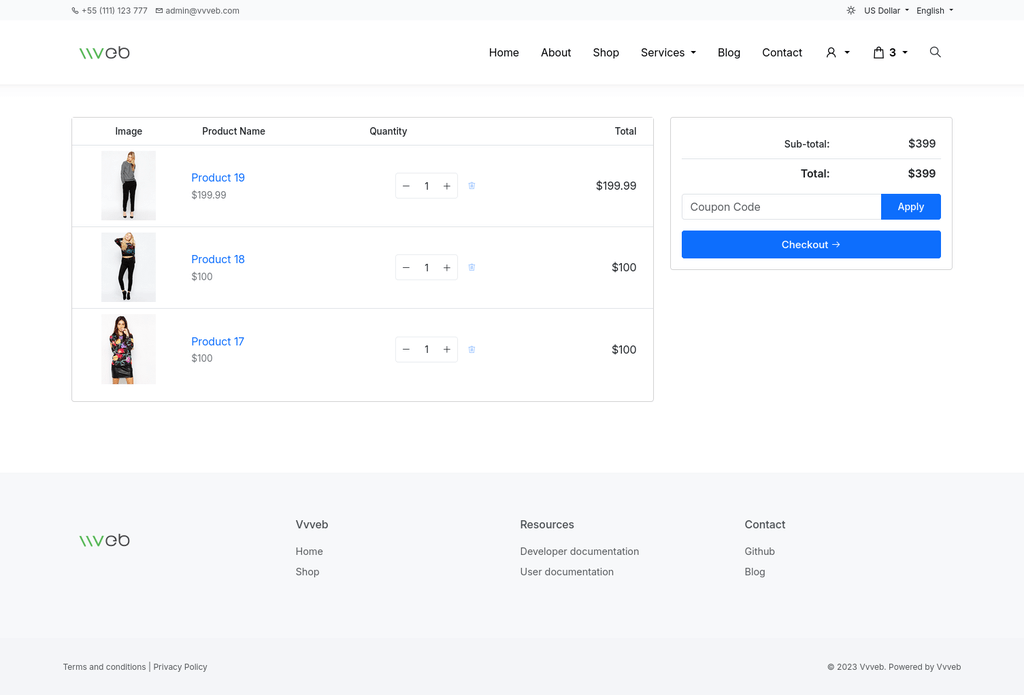Viewport: 1024px width, 695px height.
Task: Increase quantity of Product 19
Action: tap(447, 186)
